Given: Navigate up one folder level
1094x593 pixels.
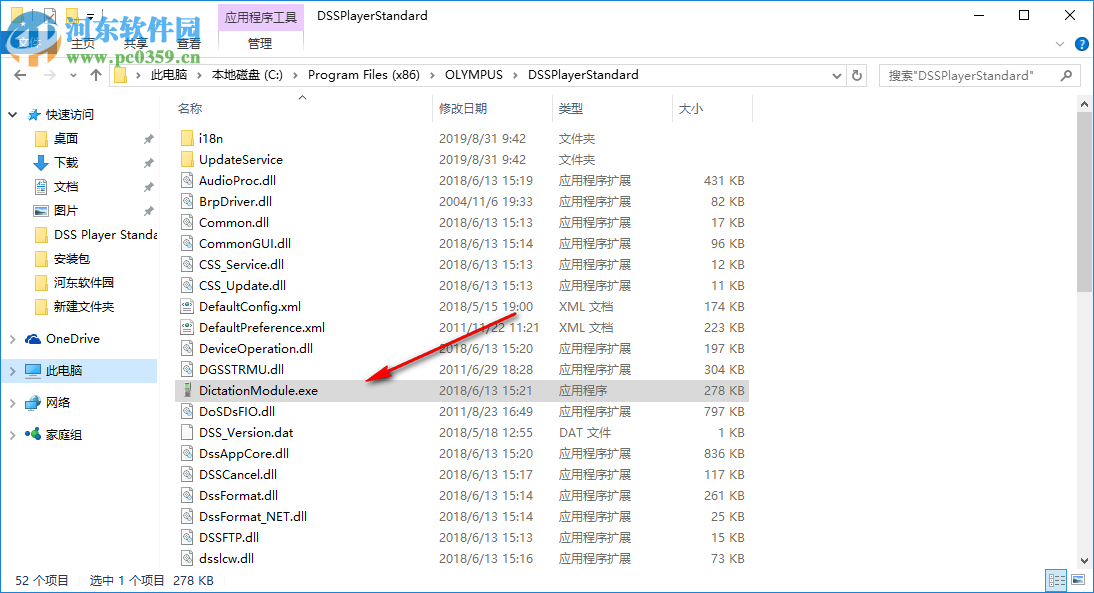Looking at the screenshot, I should coord(96,74).
